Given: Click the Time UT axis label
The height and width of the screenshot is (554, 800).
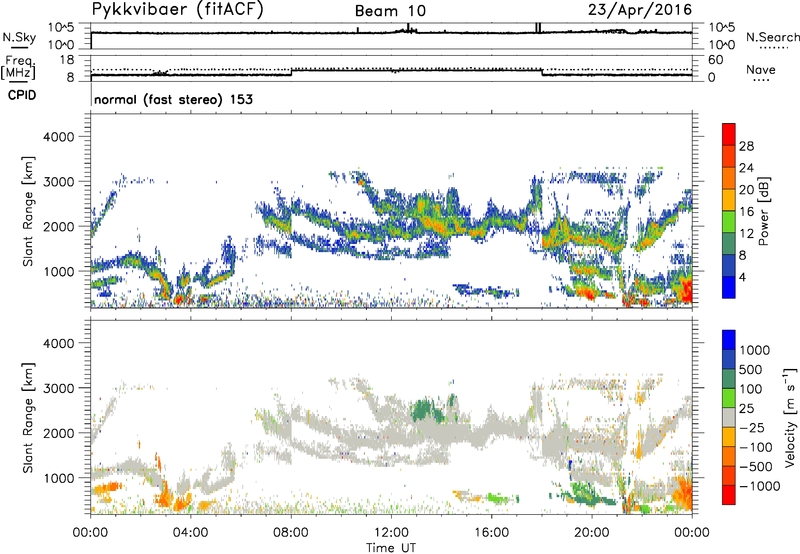Looking at the screenshot, I should click(391, 548).
